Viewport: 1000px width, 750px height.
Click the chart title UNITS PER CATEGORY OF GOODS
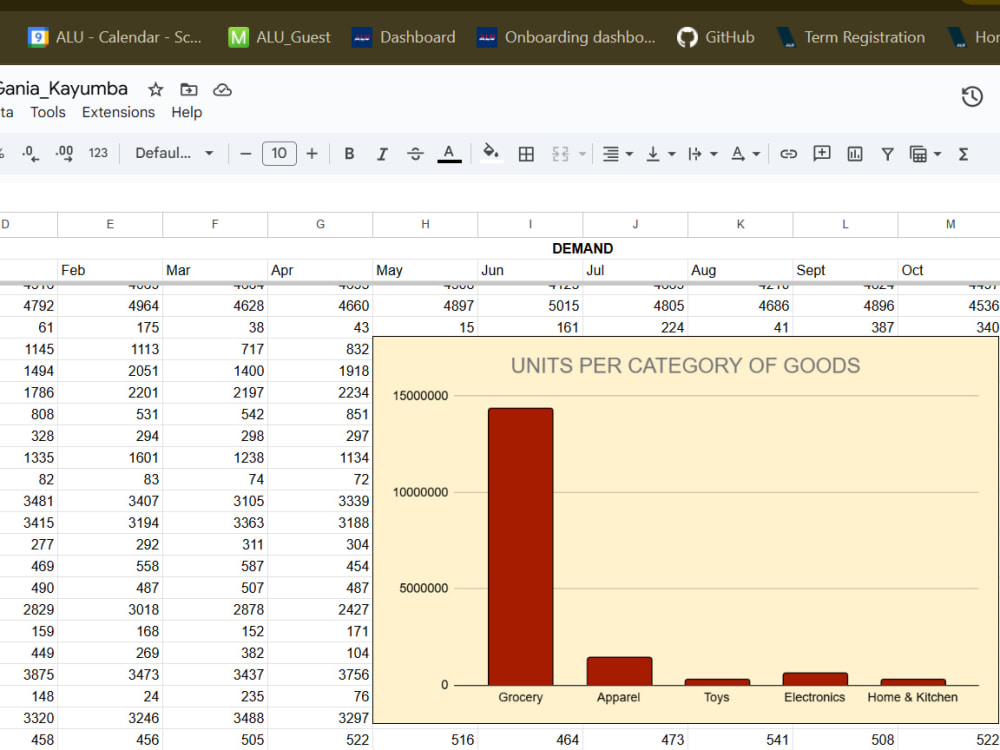pyautogui.click(x=686, y=365)
